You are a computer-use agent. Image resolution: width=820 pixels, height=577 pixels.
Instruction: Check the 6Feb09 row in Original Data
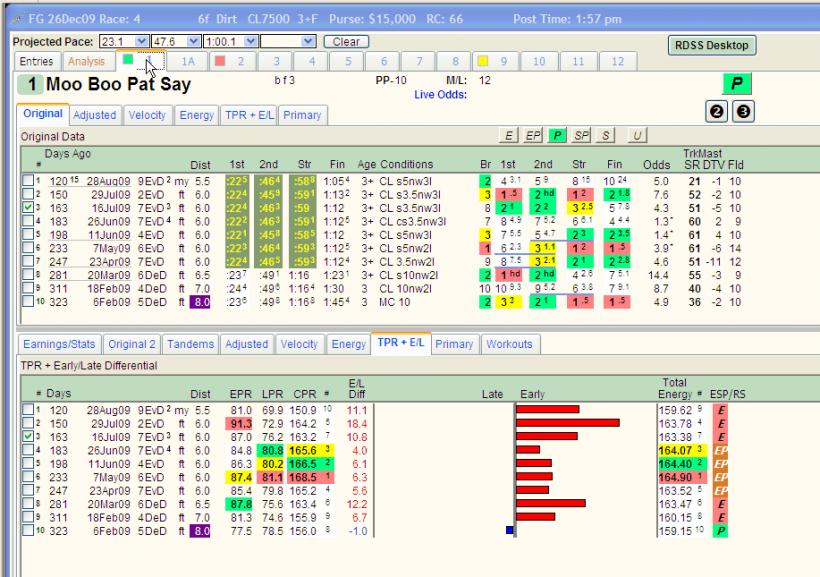coord(28,302)
